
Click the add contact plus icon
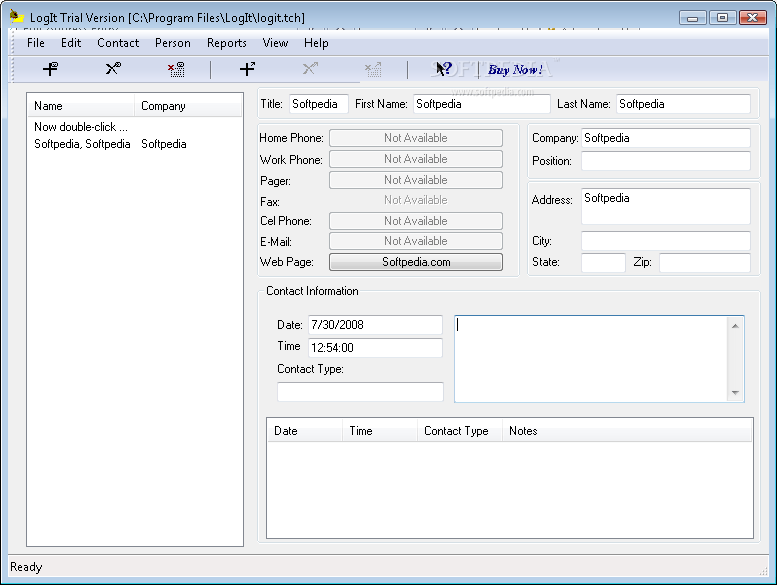tap(247, 69)
